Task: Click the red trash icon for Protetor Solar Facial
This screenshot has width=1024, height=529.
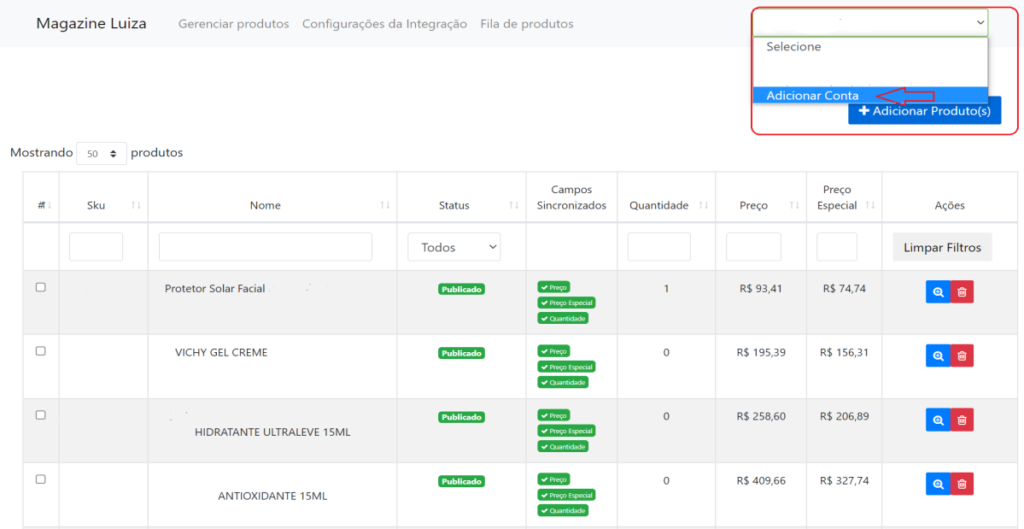Action: pos(962,292)
